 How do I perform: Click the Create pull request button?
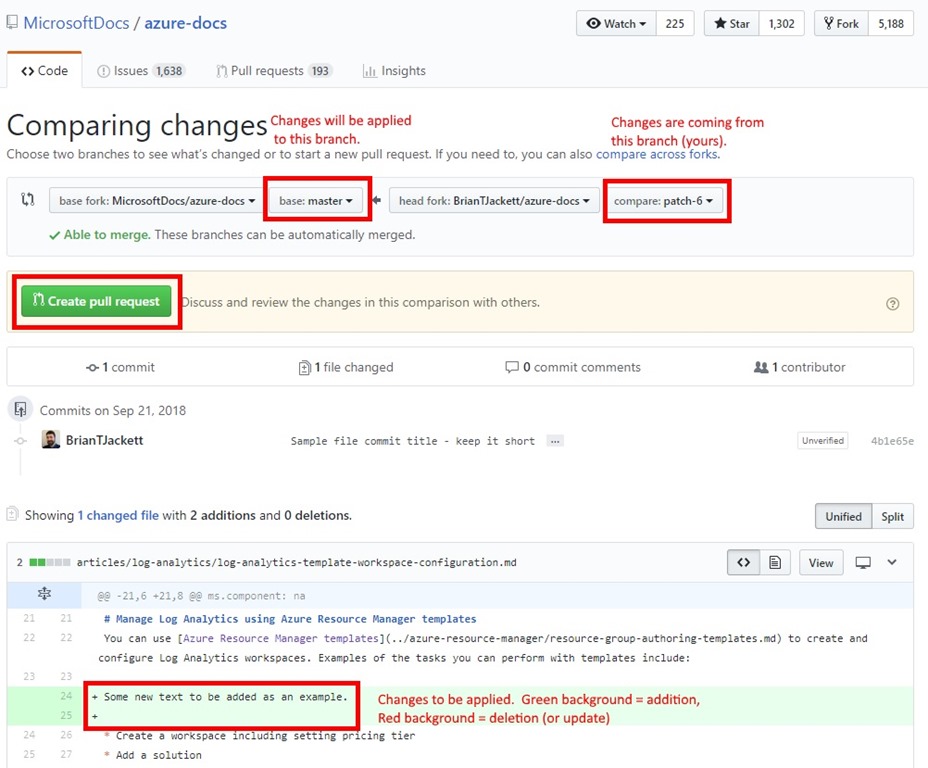click(x=96, y=301)
